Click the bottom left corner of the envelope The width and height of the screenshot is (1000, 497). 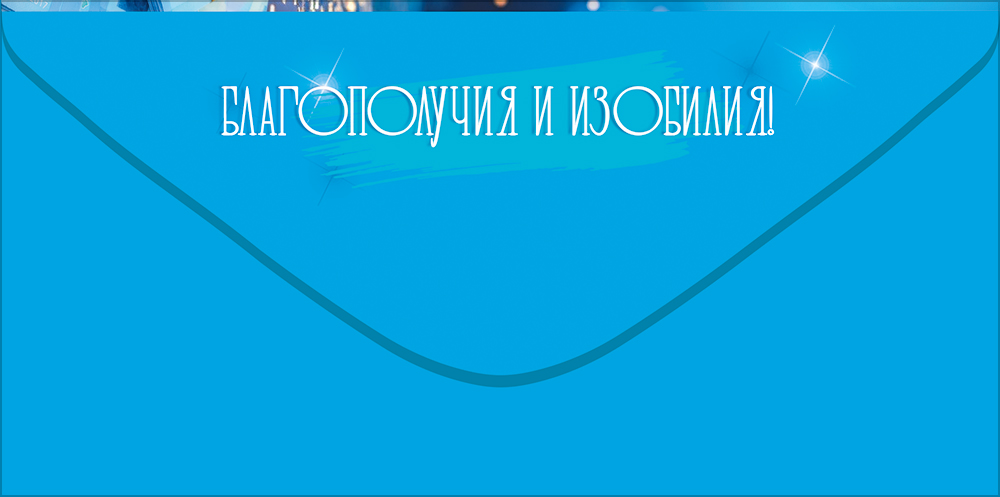click(x=5, y=490)
